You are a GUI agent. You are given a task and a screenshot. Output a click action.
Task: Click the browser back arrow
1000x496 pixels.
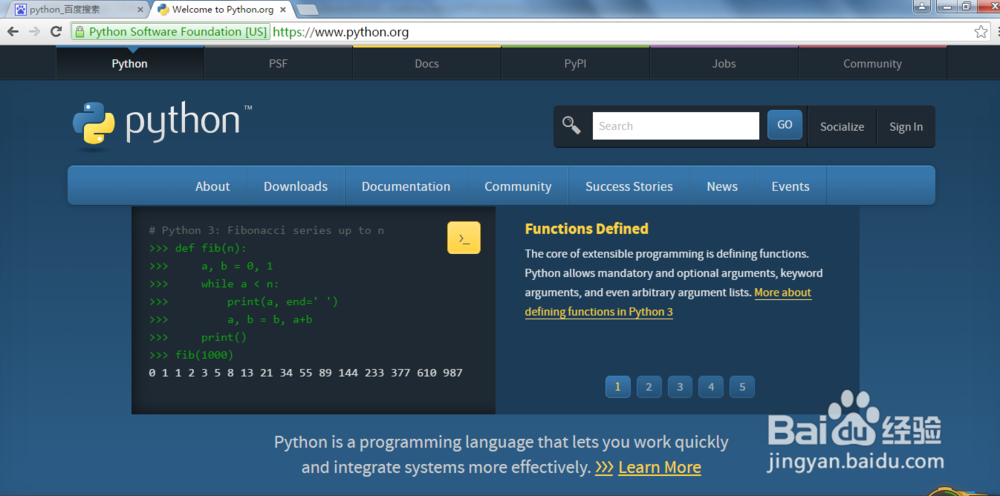tap(13, 31)
